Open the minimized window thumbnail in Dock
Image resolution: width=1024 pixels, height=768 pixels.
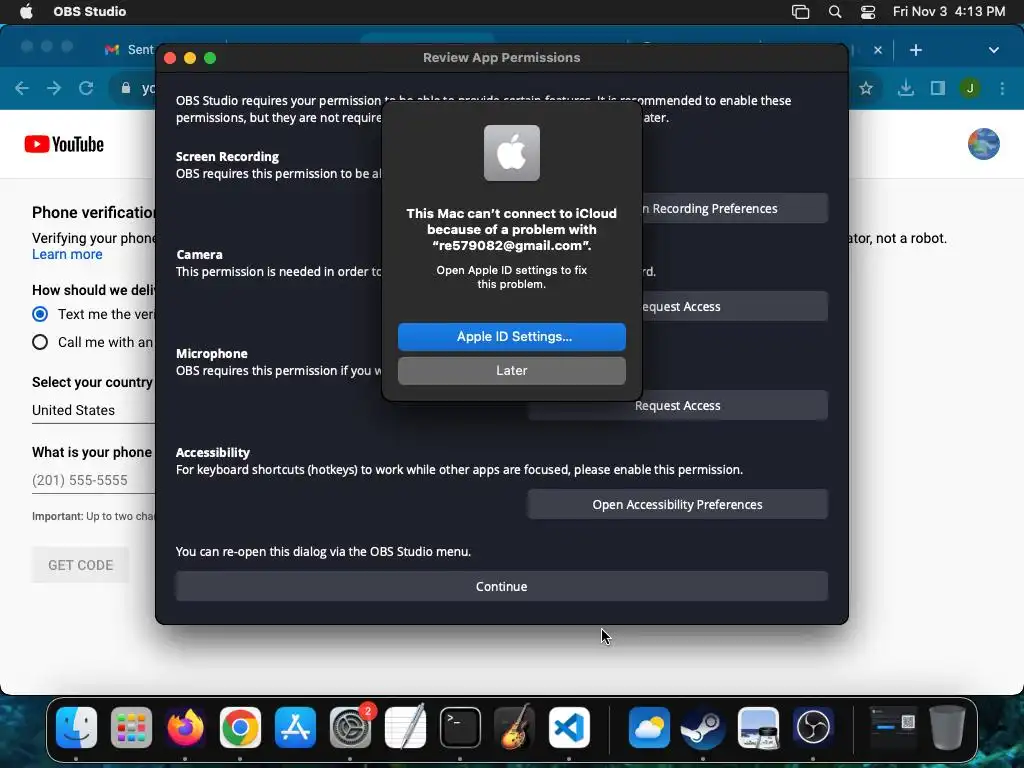(x=892, y=726)
